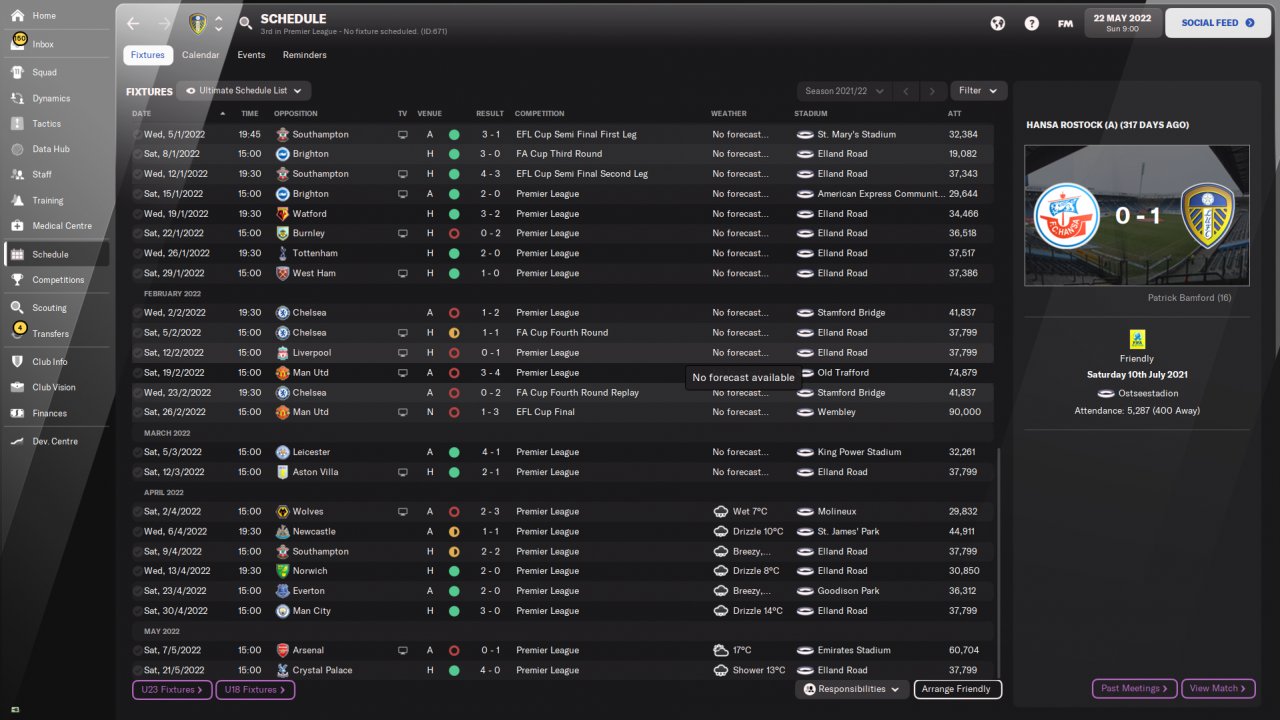Open the Dev. Centre
The height and width of the screenshot is (720, 1280).
pos(54,441)
